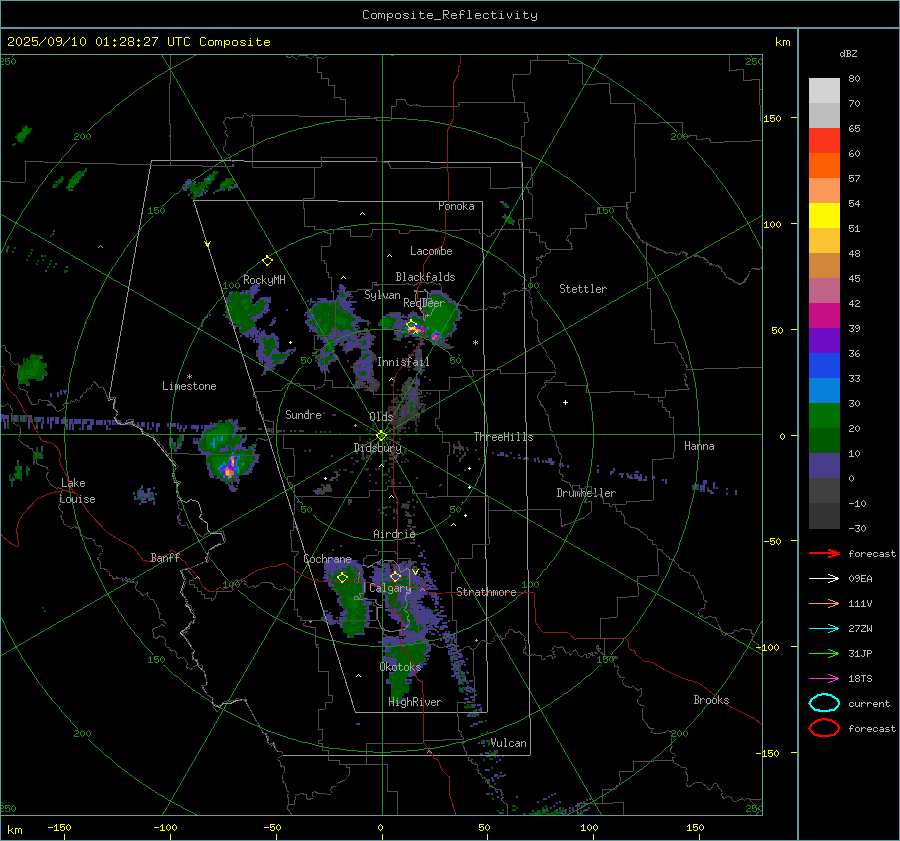Select the Vulcan city label
This screenshot has height=841, width=900.
click(x=508, y=743)
